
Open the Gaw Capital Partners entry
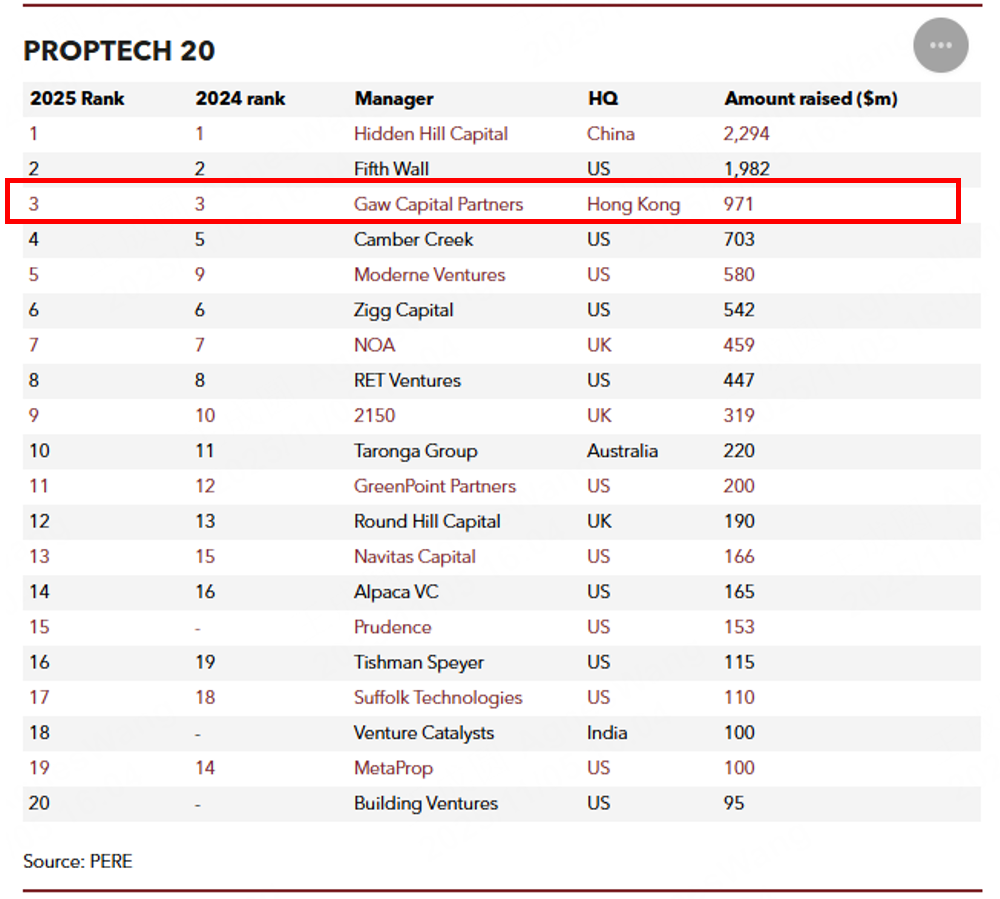tap(438, 203)
